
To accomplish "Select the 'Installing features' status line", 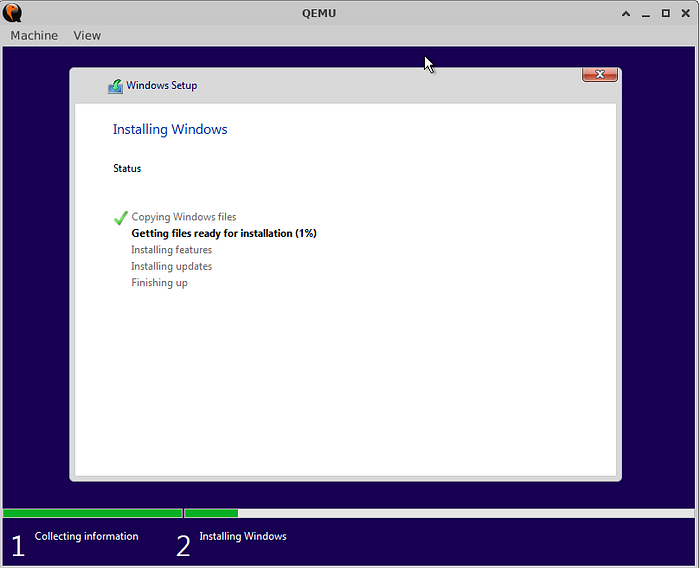I will [171, 250].
